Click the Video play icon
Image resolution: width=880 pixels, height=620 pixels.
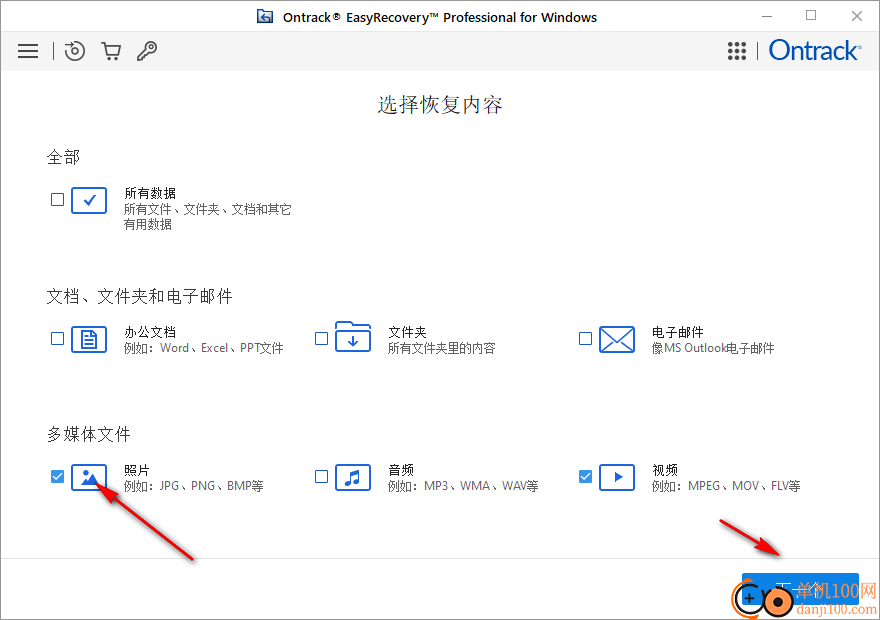pyautogui.click(x=617, y=477)
